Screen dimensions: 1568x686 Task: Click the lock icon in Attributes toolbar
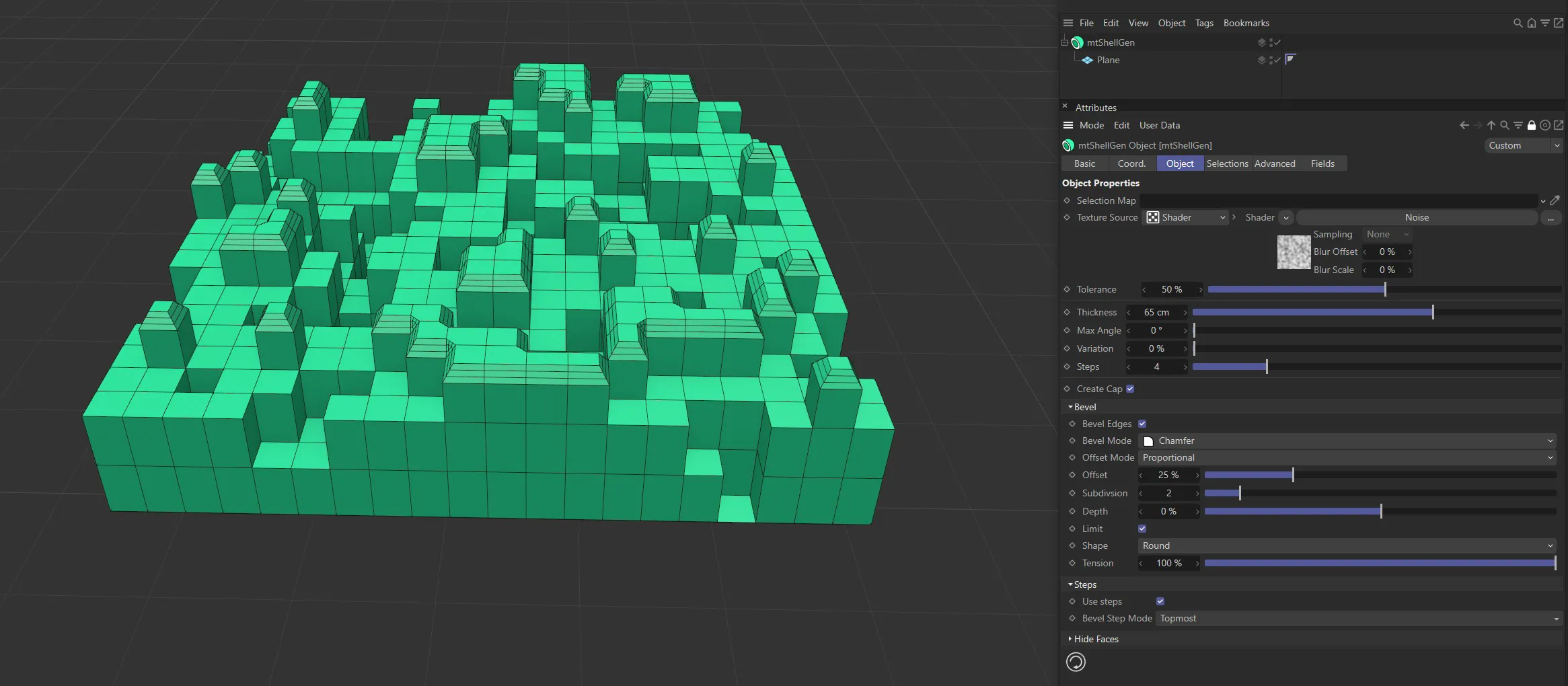[1532, 125]
